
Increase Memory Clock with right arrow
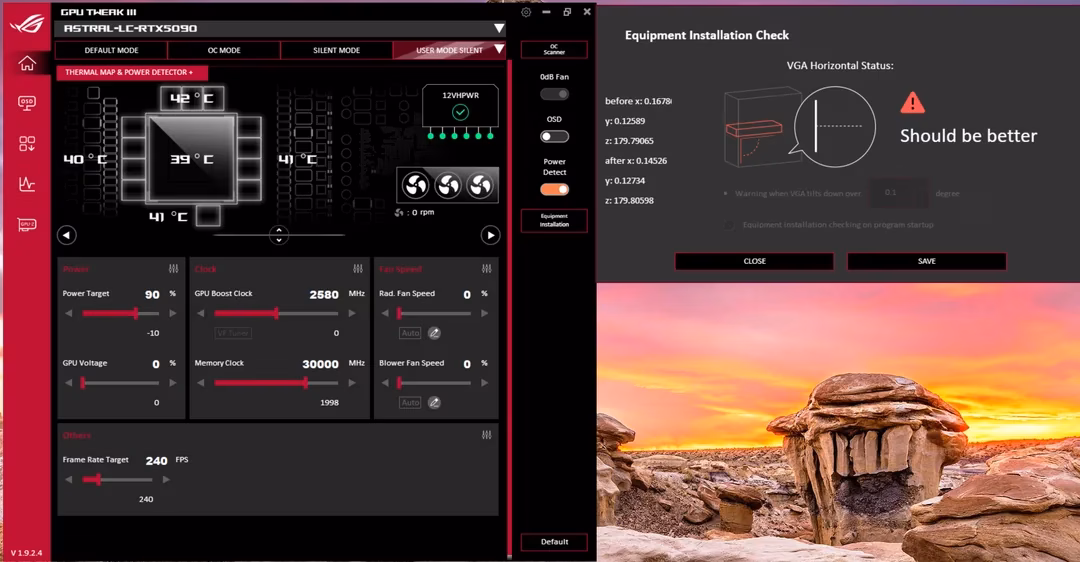(352, 383)
